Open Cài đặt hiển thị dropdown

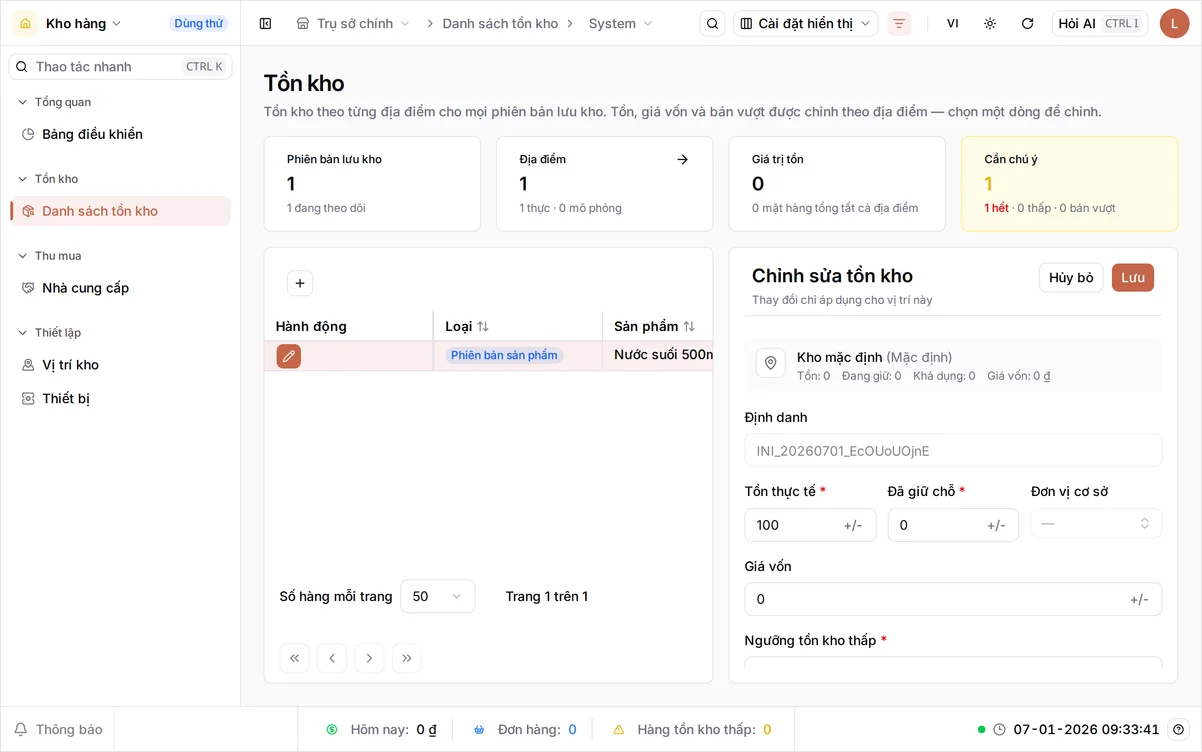[x=805, y=23]
